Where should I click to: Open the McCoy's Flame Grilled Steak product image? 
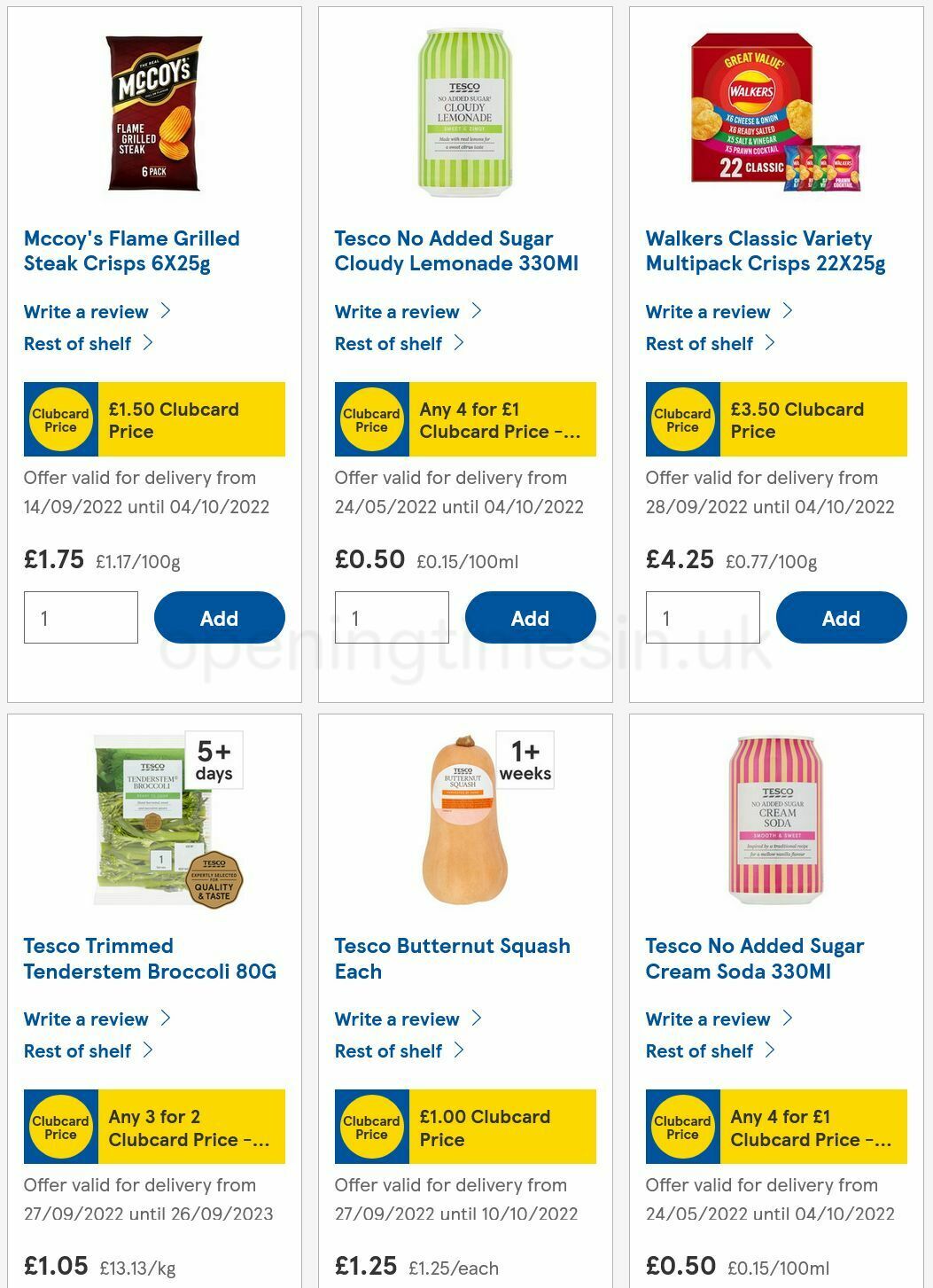pos(155,111)
